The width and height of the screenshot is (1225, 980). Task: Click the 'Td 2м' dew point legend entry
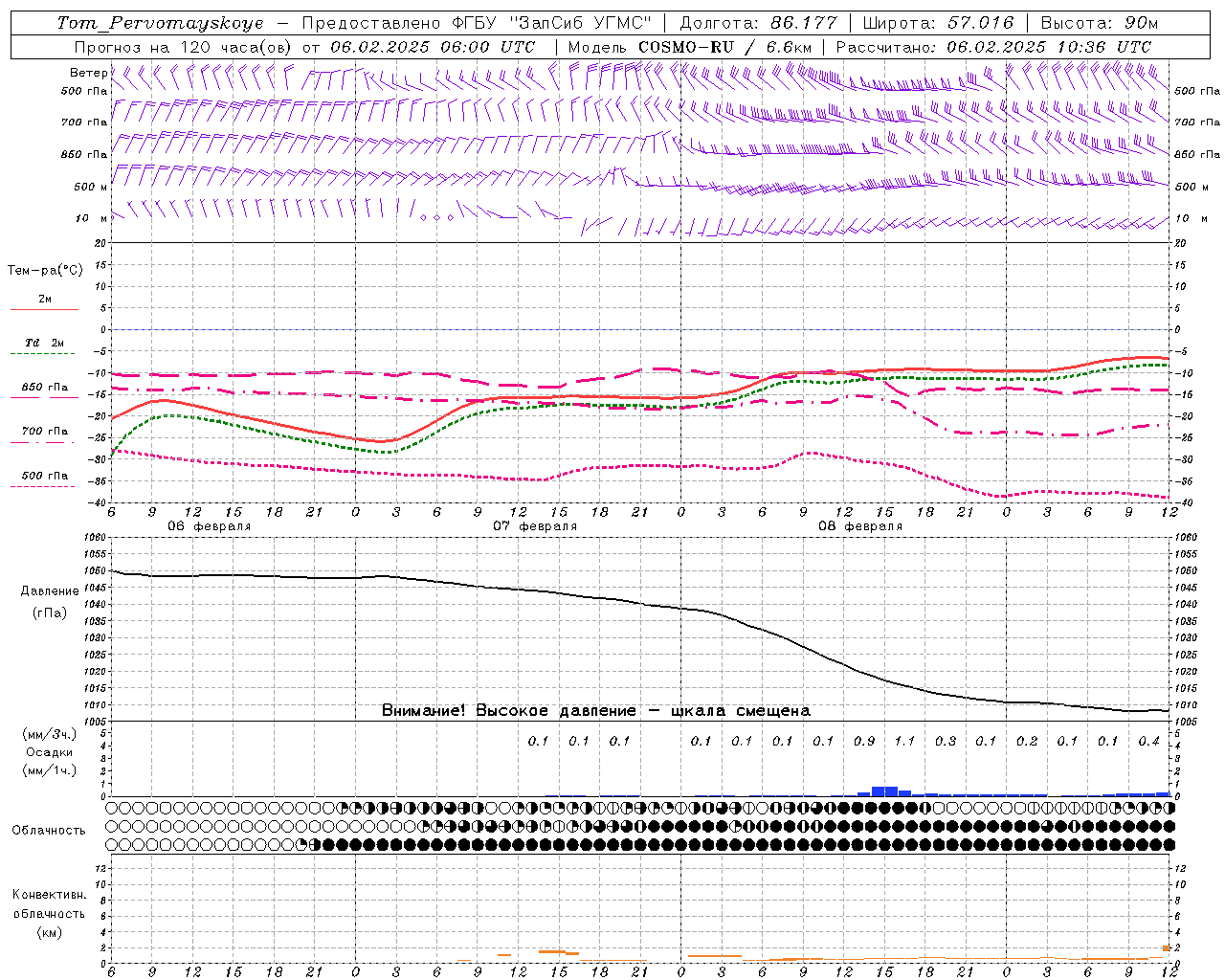tap(45, 343)
